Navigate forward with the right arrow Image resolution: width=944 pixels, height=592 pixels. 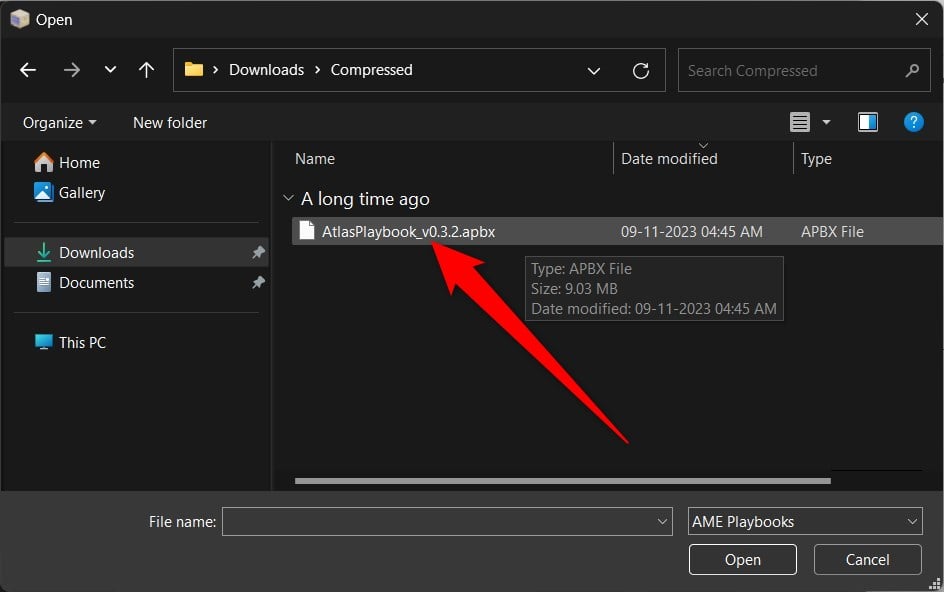[x=72, y=70]
